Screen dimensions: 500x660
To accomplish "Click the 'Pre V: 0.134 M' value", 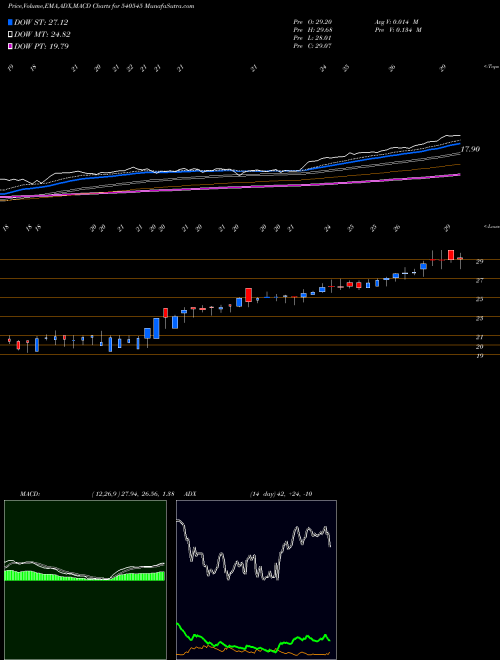I will click(397, 30).
